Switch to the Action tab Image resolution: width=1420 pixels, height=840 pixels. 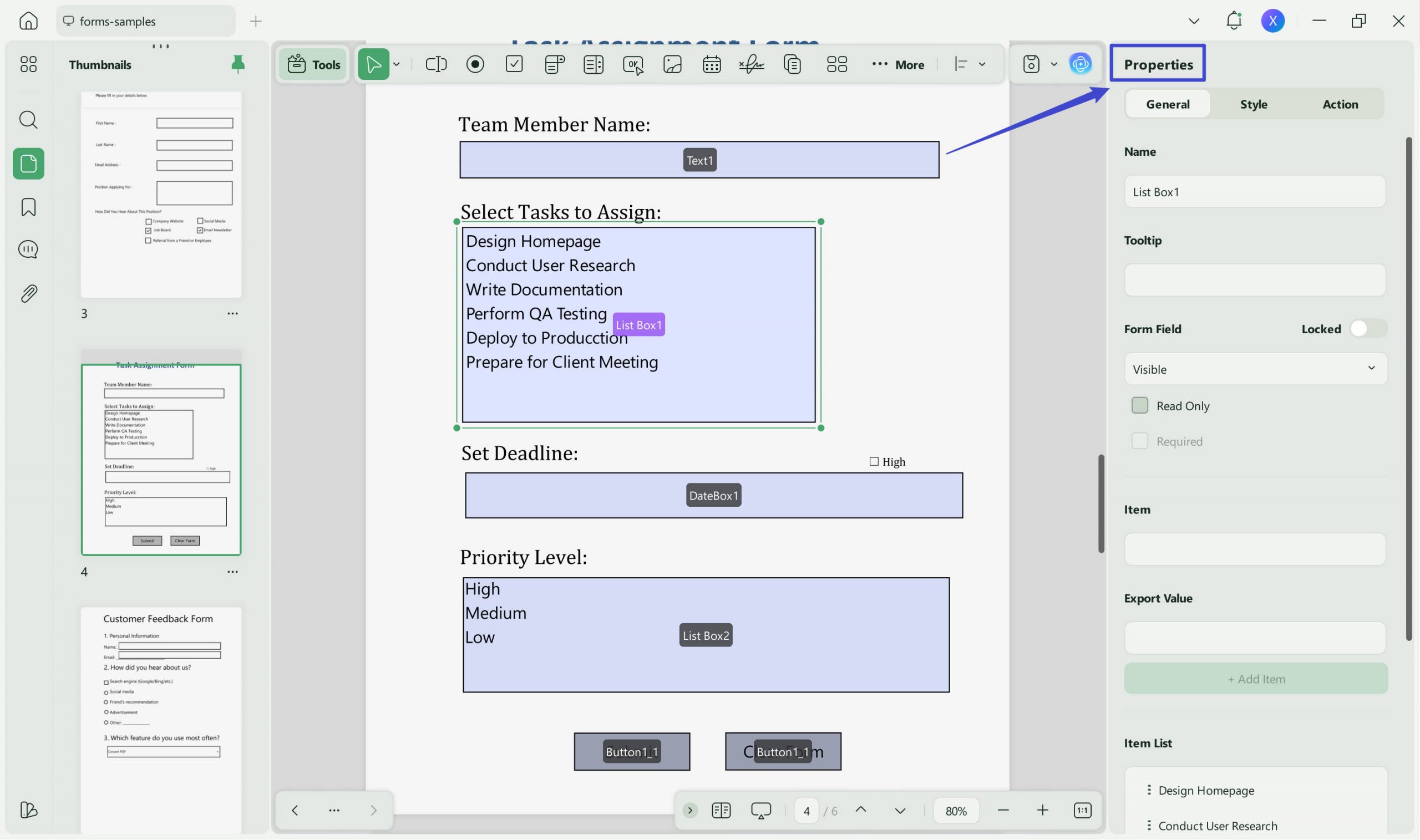click(1340, 104)
